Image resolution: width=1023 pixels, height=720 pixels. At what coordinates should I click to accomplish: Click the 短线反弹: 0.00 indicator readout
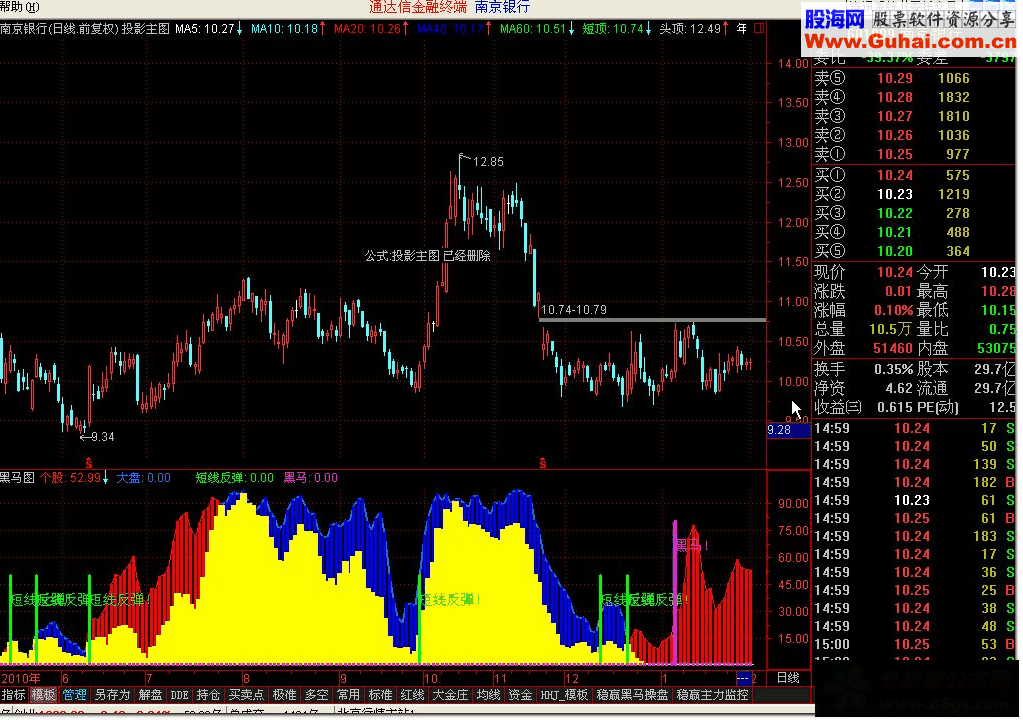[235, 478]
